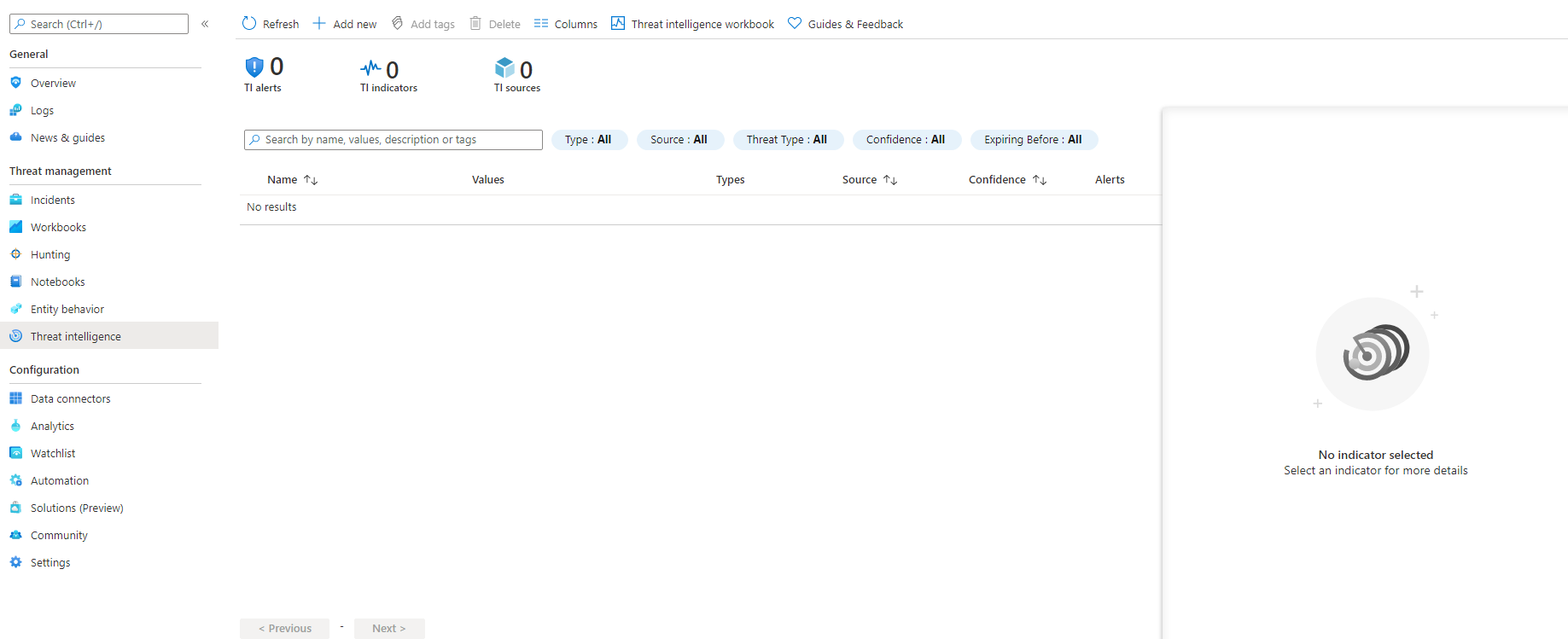Screen dimensions: 1568x639
Task: Click the Data connectors grid icon
Action: 15,398
